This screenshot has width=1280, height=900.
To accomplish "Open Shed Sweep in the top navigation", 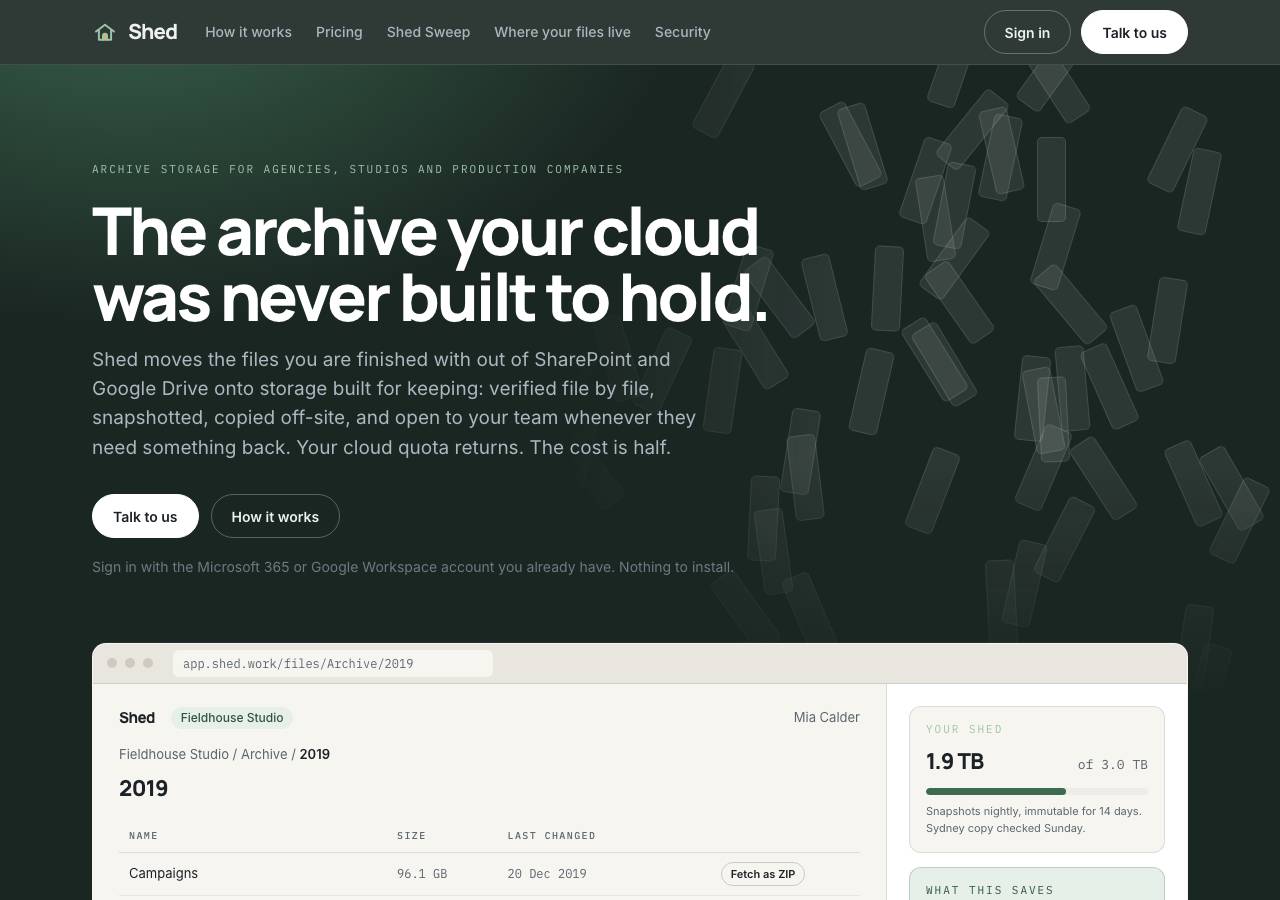I will (428, 32).
